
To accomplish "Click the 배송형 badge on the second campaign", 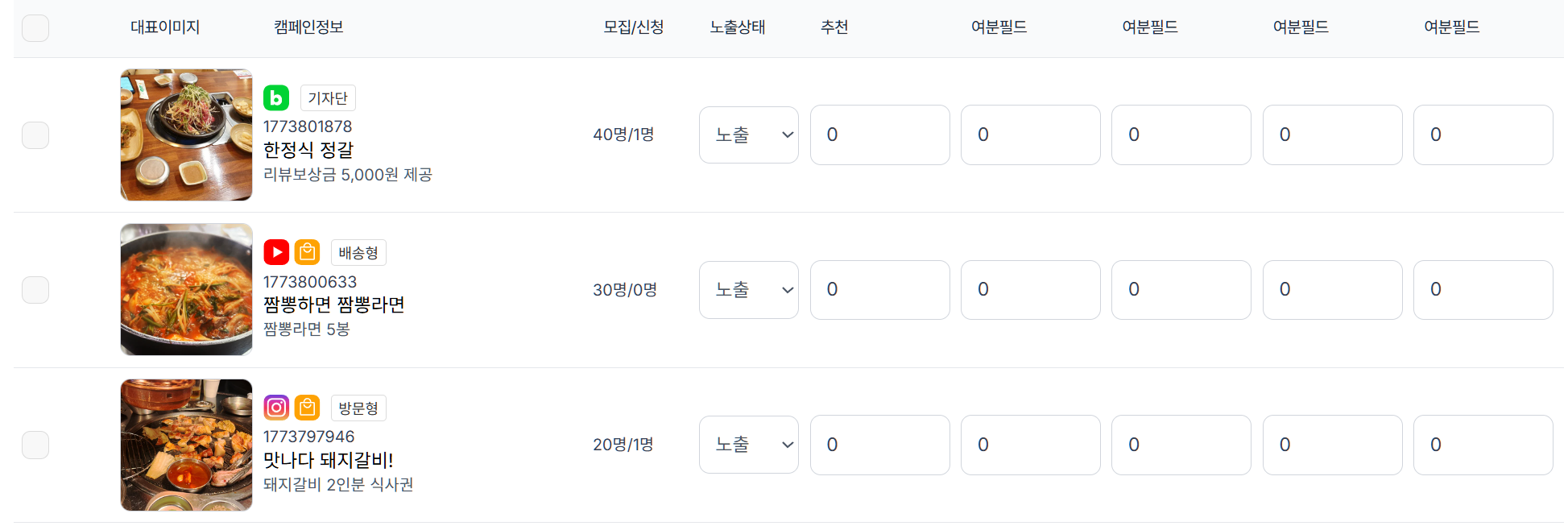I will 358,252.
